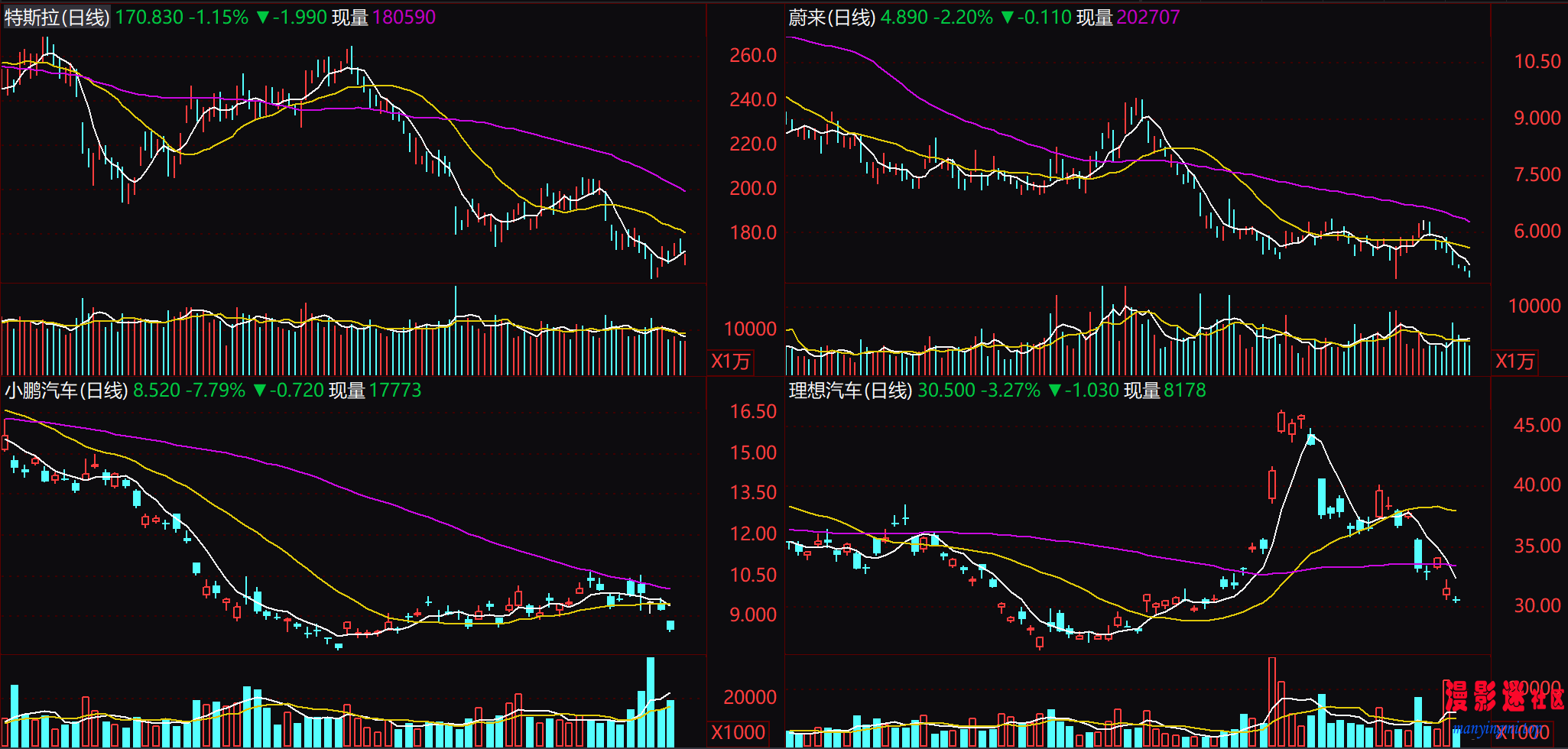Click Tesla's latest price 170.830
Image resolution: width=1568 pixels, height=749 pixels.
pos(149,17)
